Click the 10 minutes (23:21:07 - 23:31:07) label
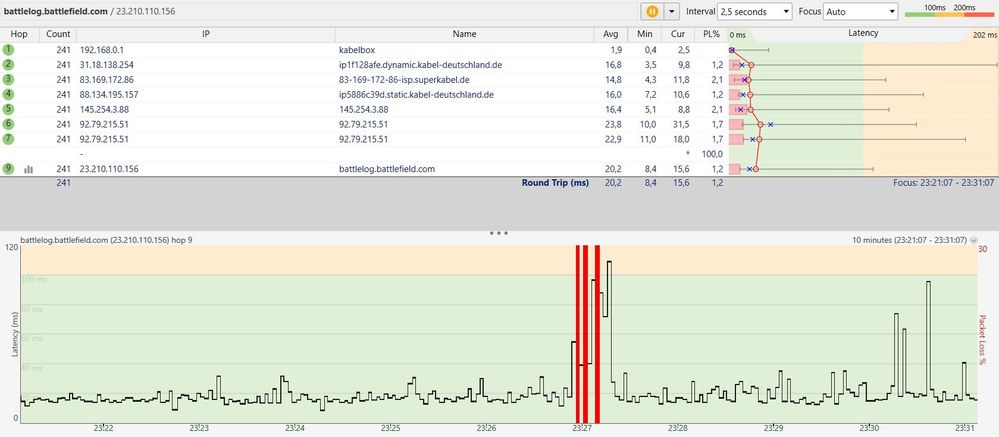The width and height of the screenshot is (999, 437). click(910, 240)
